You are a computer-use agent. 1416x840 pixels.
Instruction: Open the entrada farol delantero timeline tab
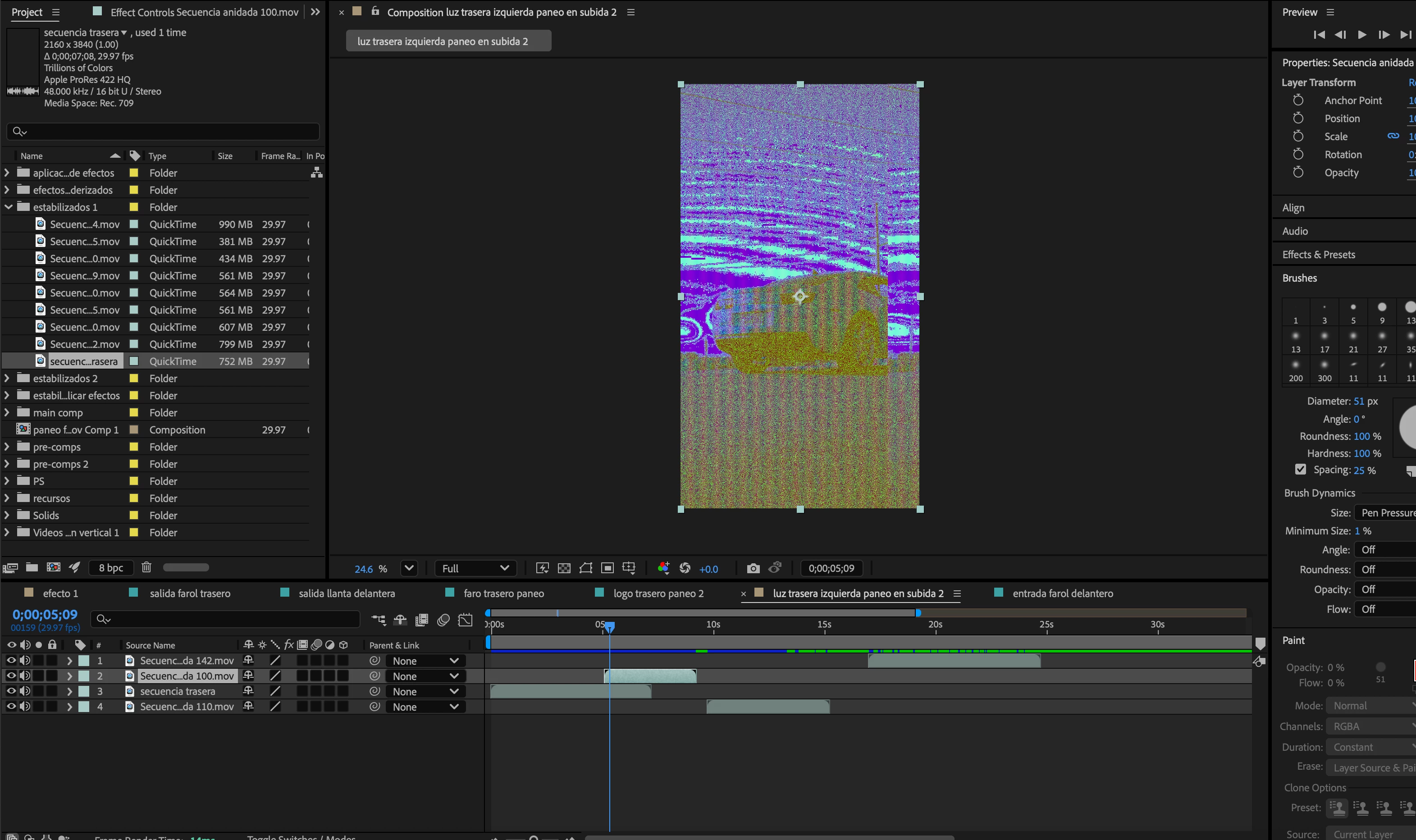click(1062, 593)
